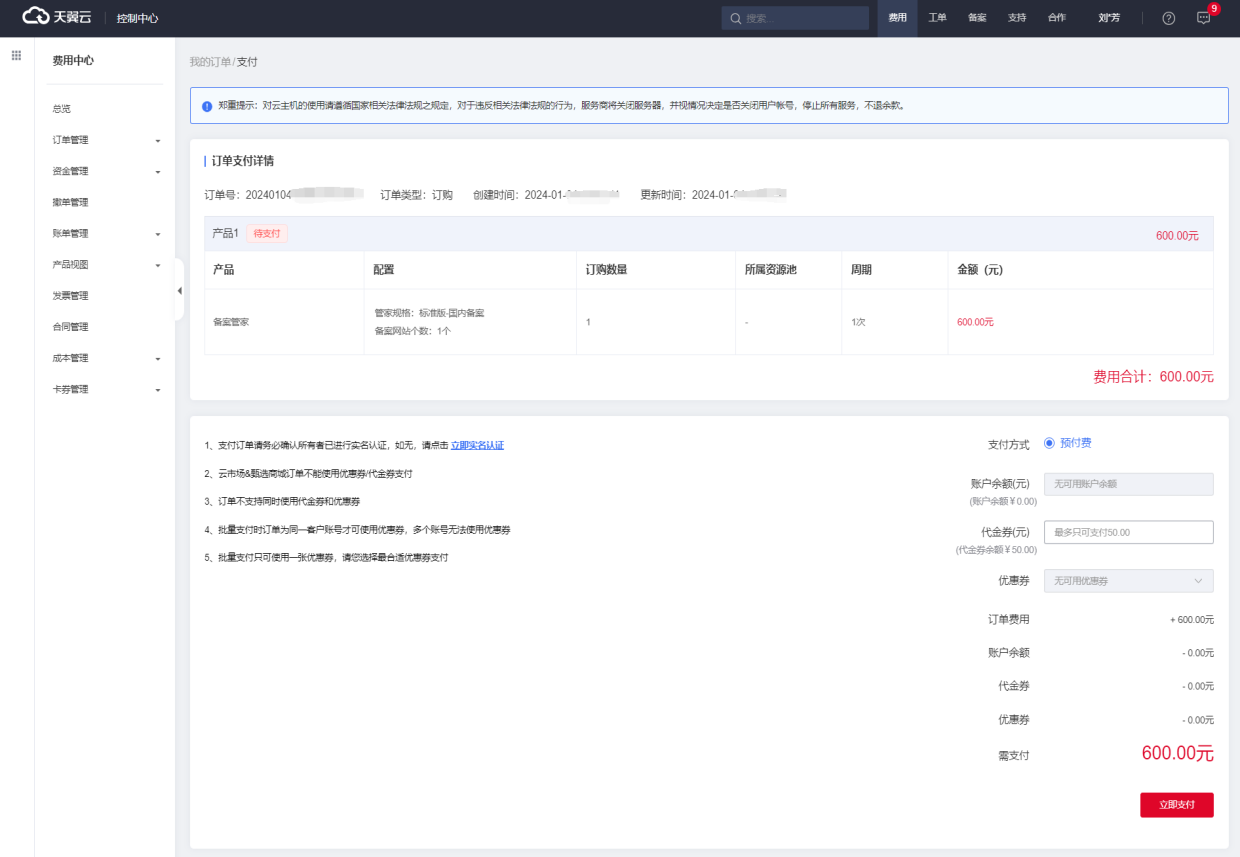Viewport: 1240px width, 857px height.
Task: Click the 产品1 header label
Action: [226, 233]
